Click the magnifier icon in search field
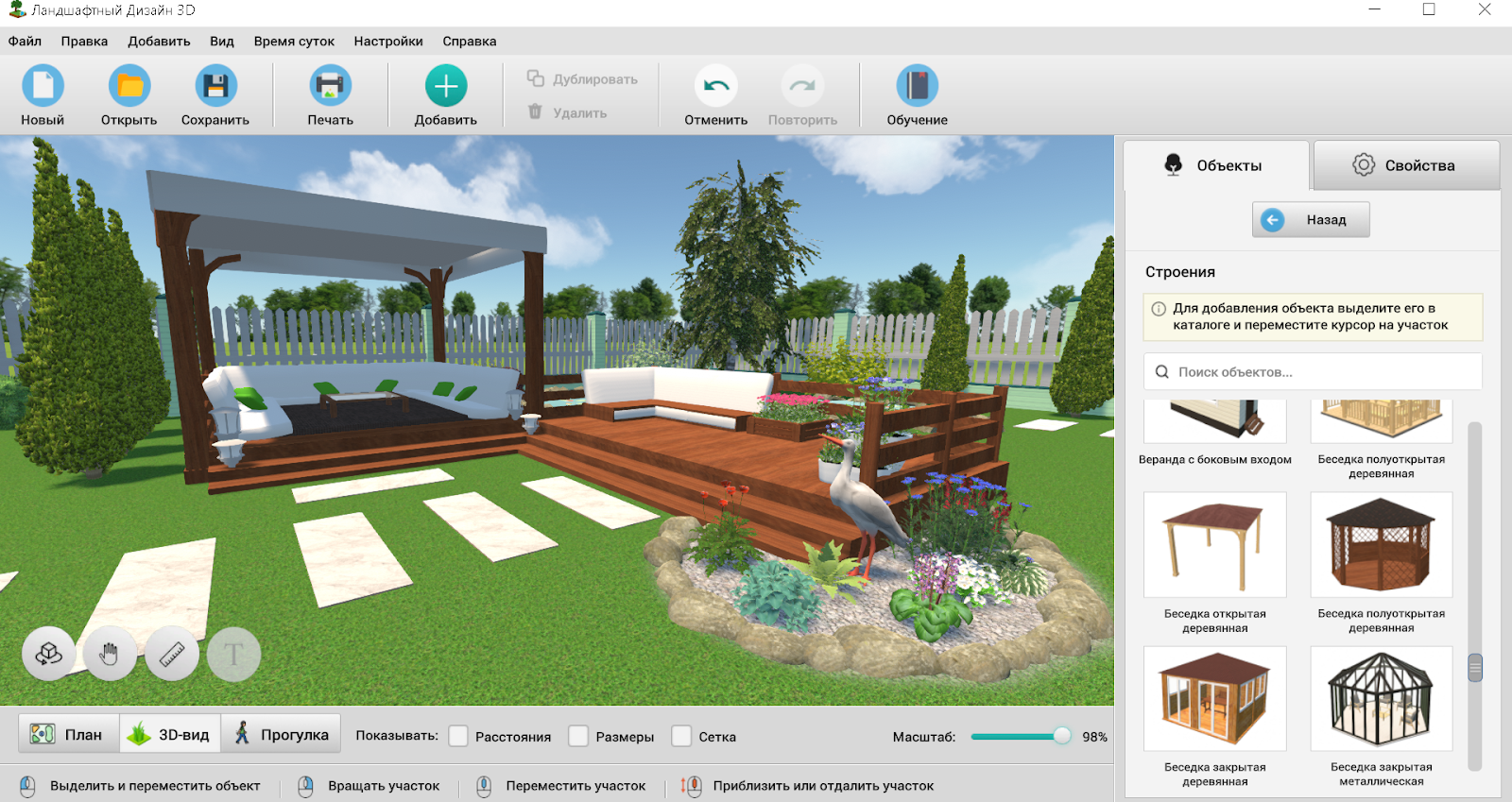This screenshot has height=802, width=1512. click(1162, 372)
